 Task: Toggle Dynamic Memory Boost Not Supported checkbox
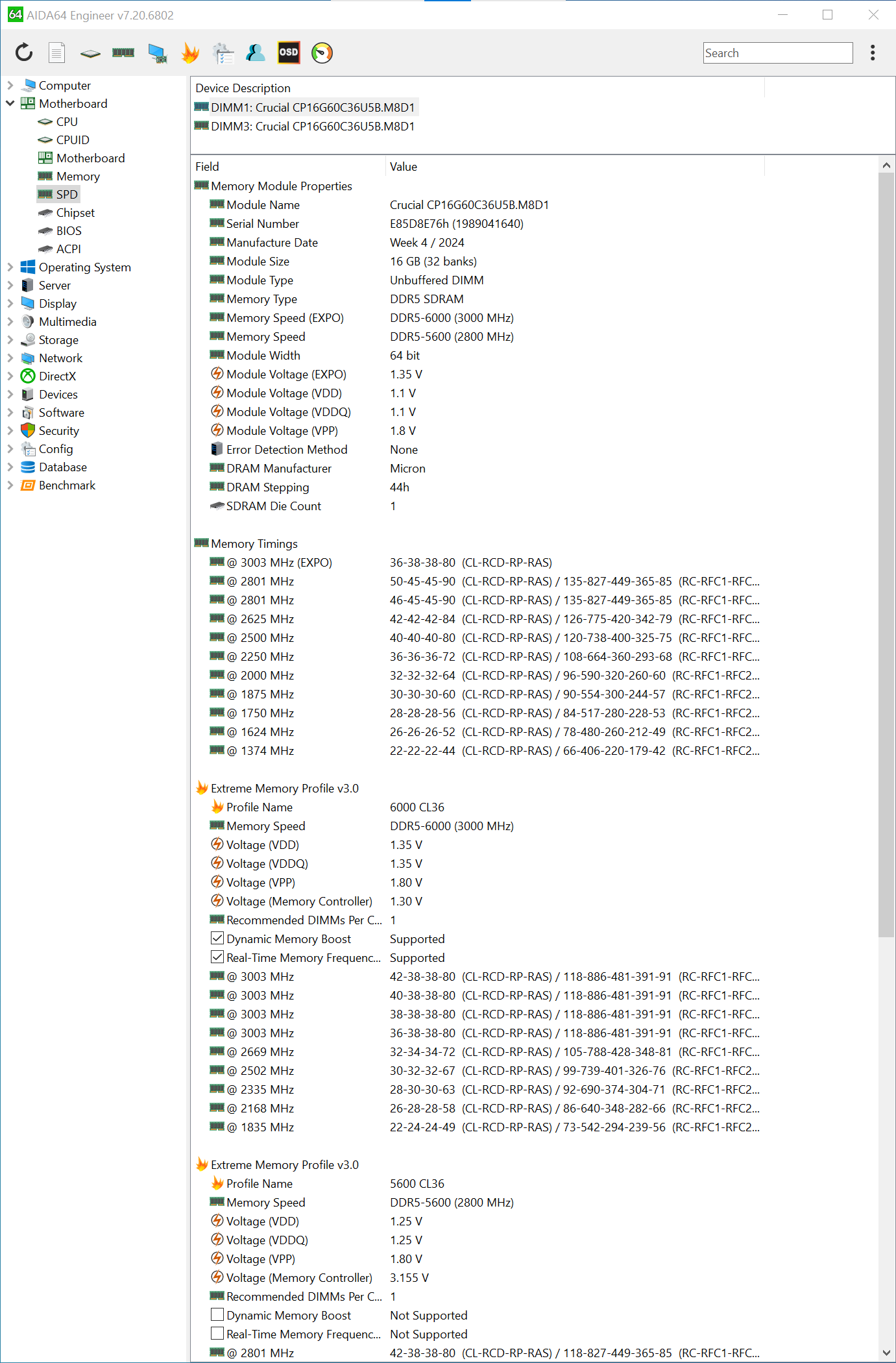(x=217, y=1315)
